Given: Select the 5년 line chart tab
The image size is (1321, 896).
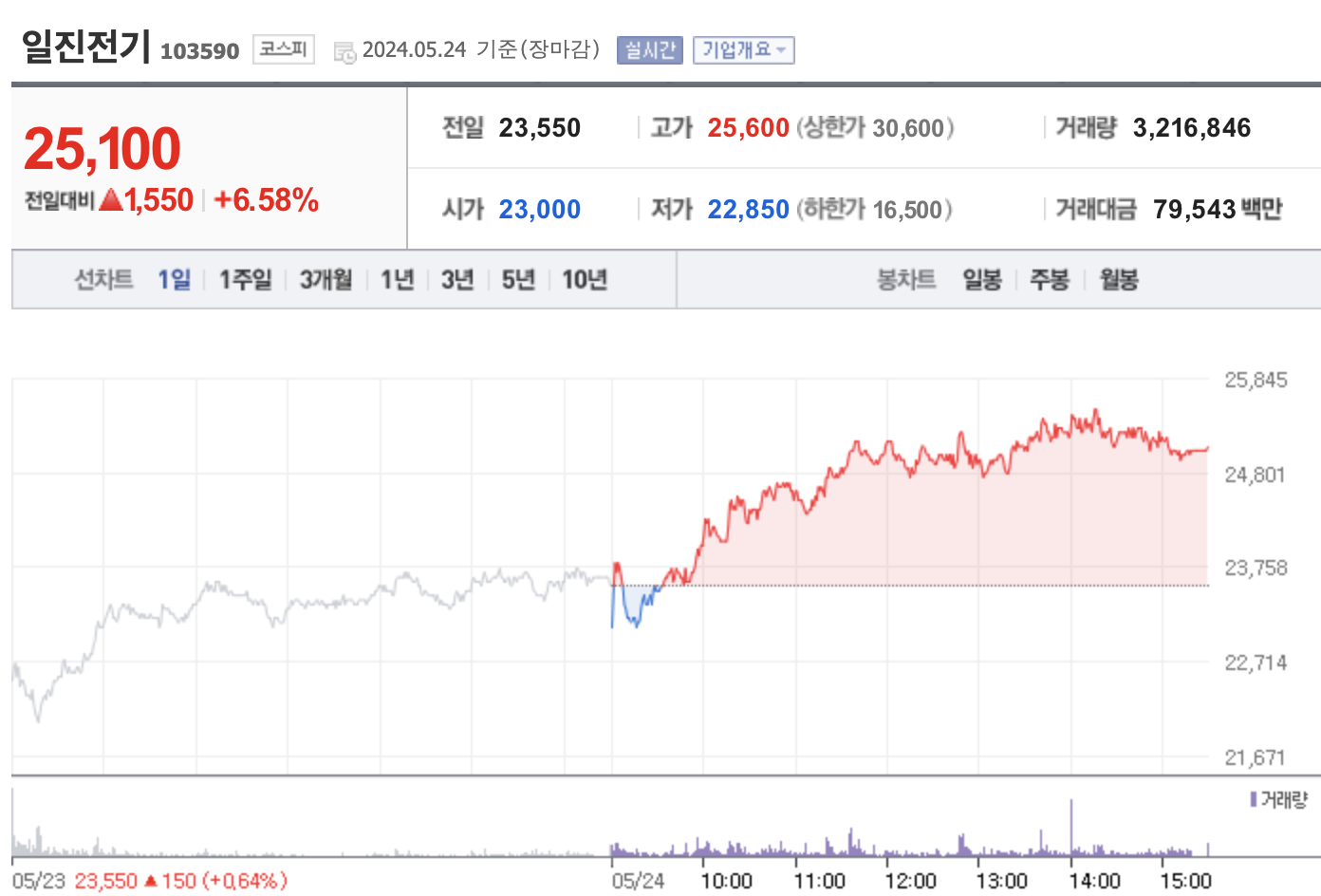Looking at the screenshot, I should pos(518,279).
